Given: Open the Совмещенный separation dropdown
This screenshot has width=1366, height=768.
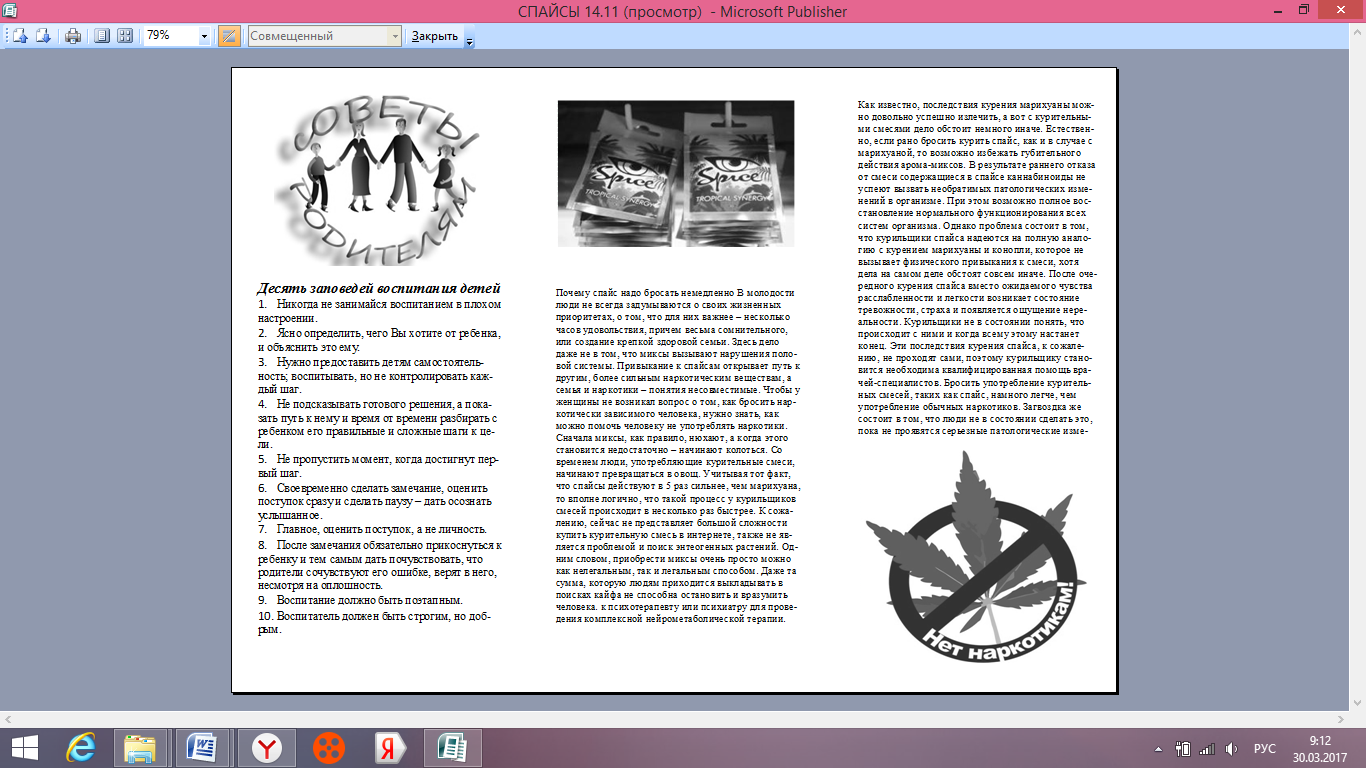Looking at the screenshot, I should [x=395, y=36].
